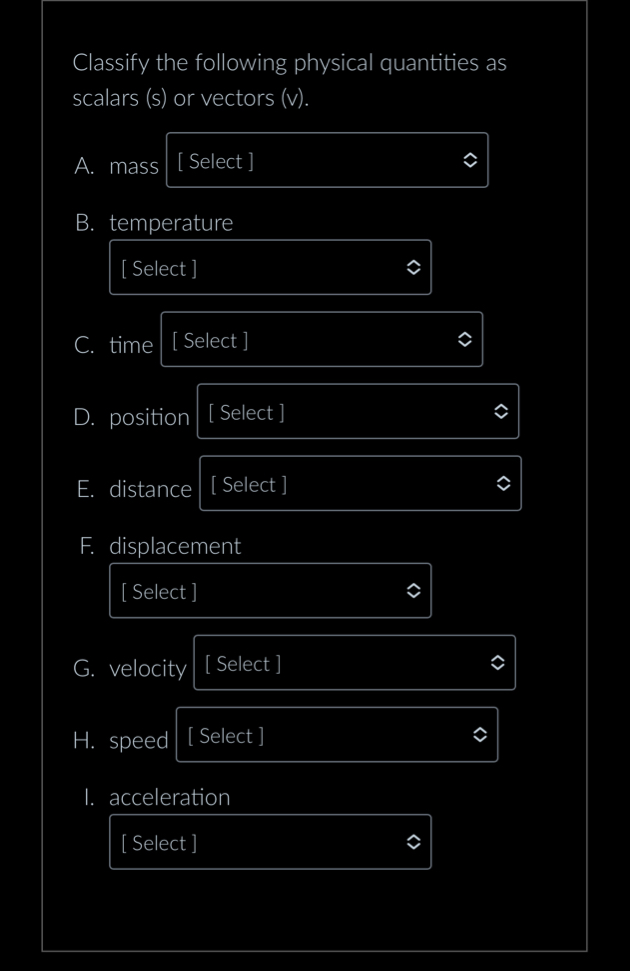Viewport: 630px width, 971px height.
Task: Click the up-down chevron icon for distance
Action: click(x=504, y=484)
